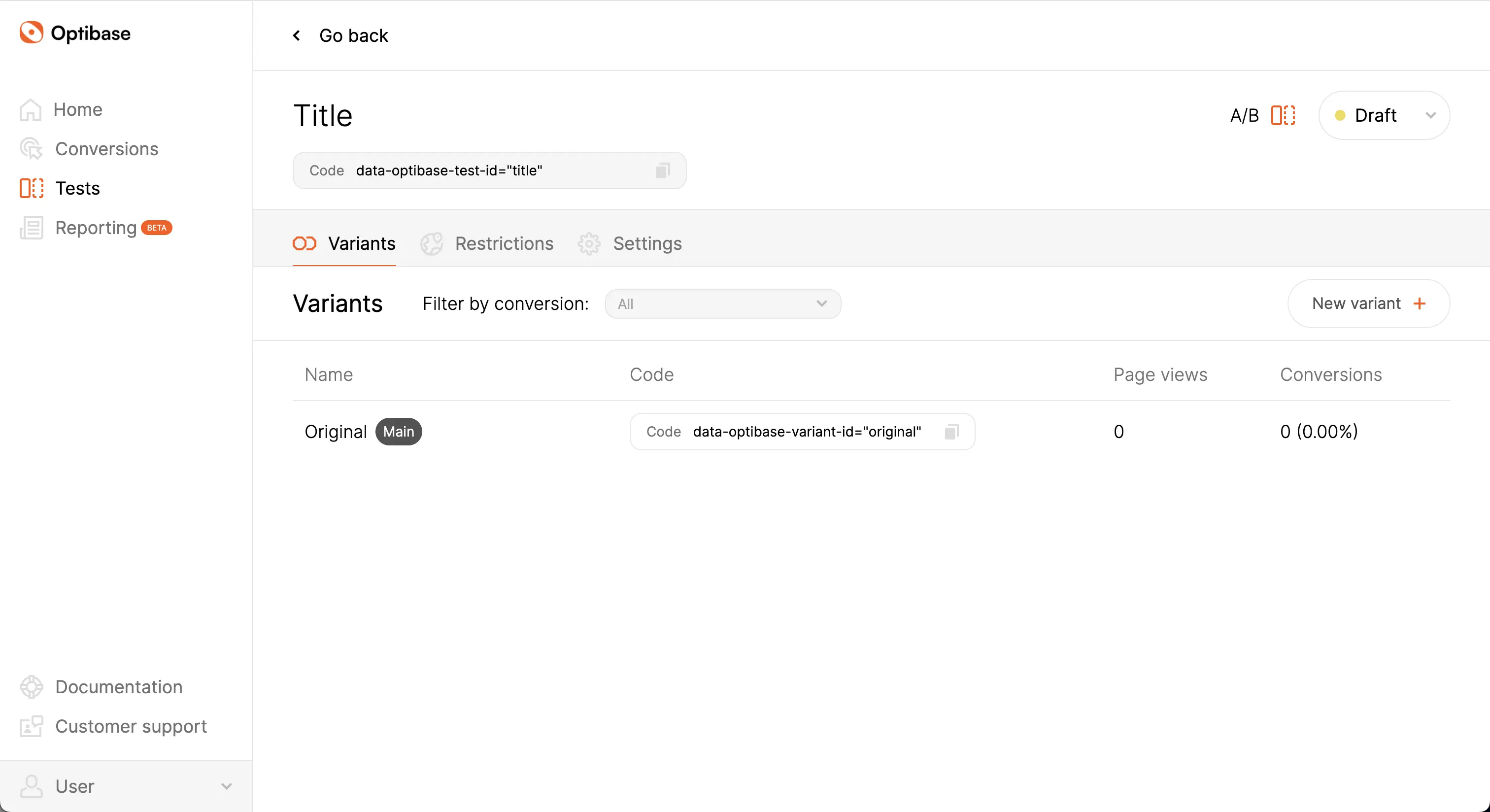The height and width of the screenshot is (812, 1490).
Task: Click the Go back link
Action: 339,35
